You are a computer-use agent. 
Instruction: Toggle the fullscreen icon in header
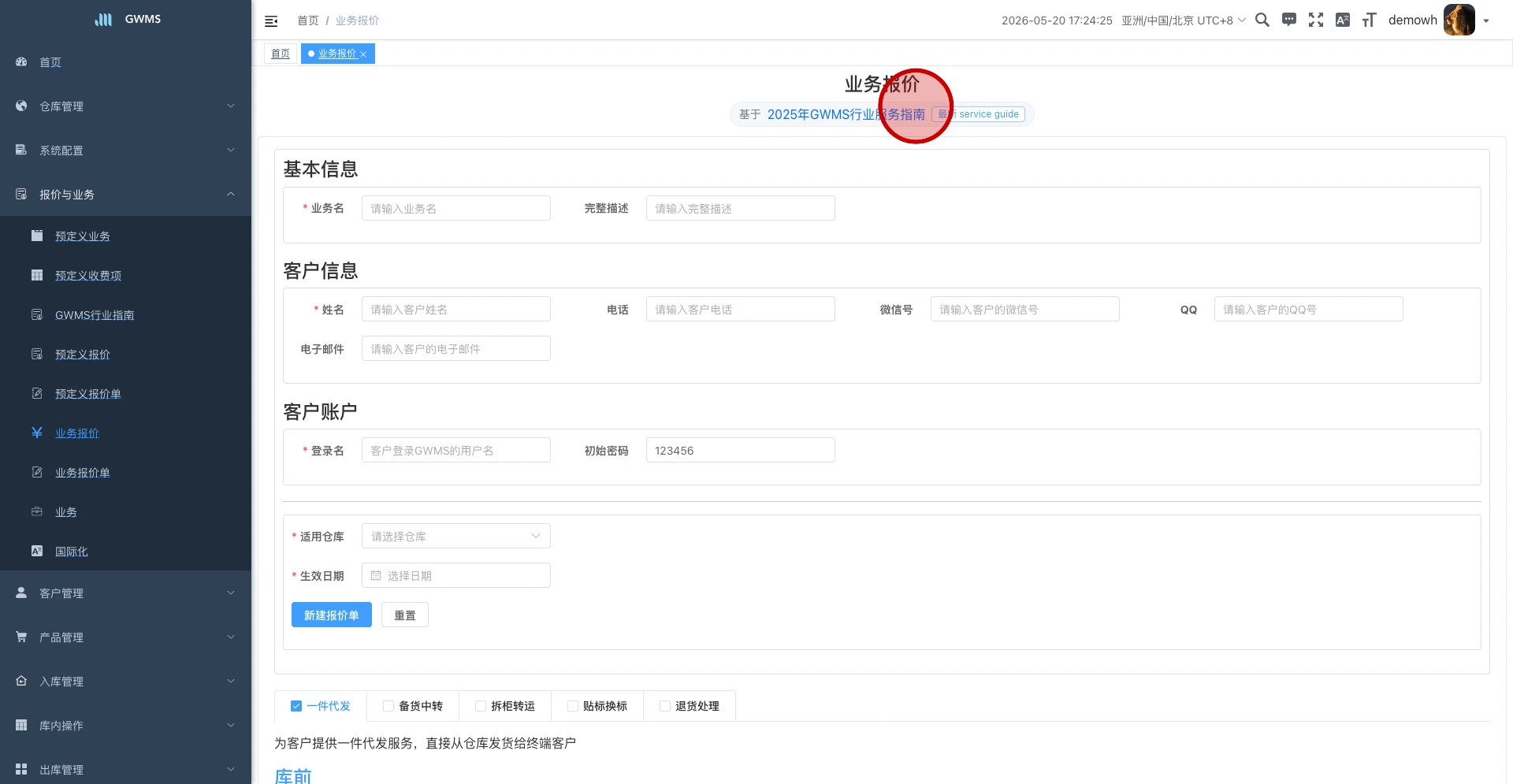[x=1316, y=20]
